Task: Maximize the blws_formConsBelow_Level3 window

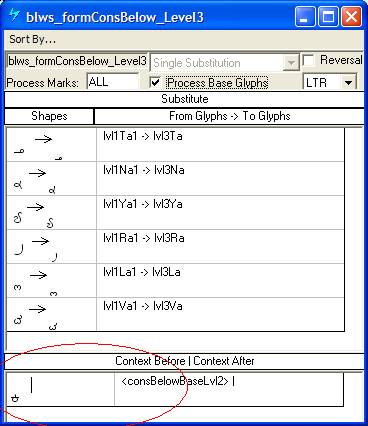Action: point(328,16)
